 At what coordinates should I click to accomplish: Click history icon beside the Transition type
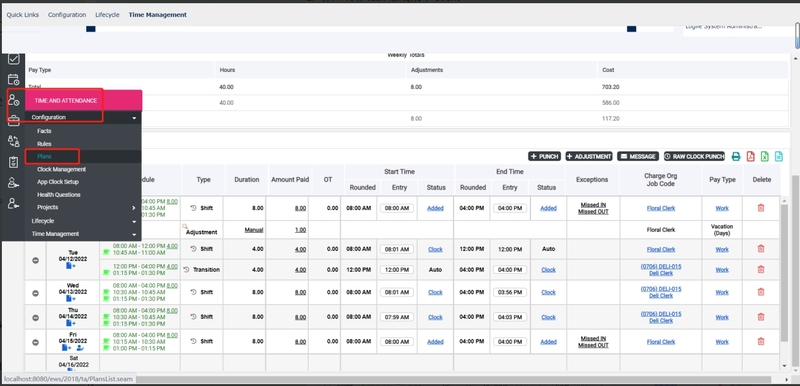(x=187, y=269)
